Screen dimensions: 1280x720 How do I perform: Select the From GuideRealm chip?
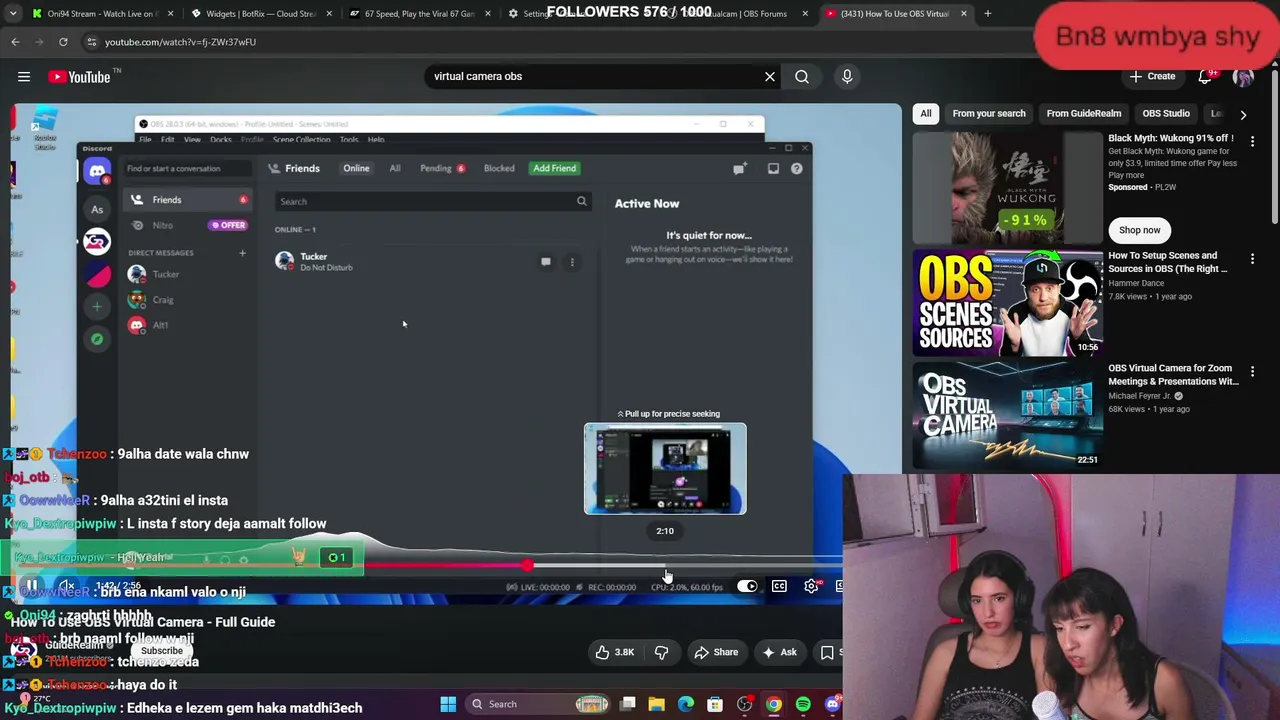[1084, 114]
